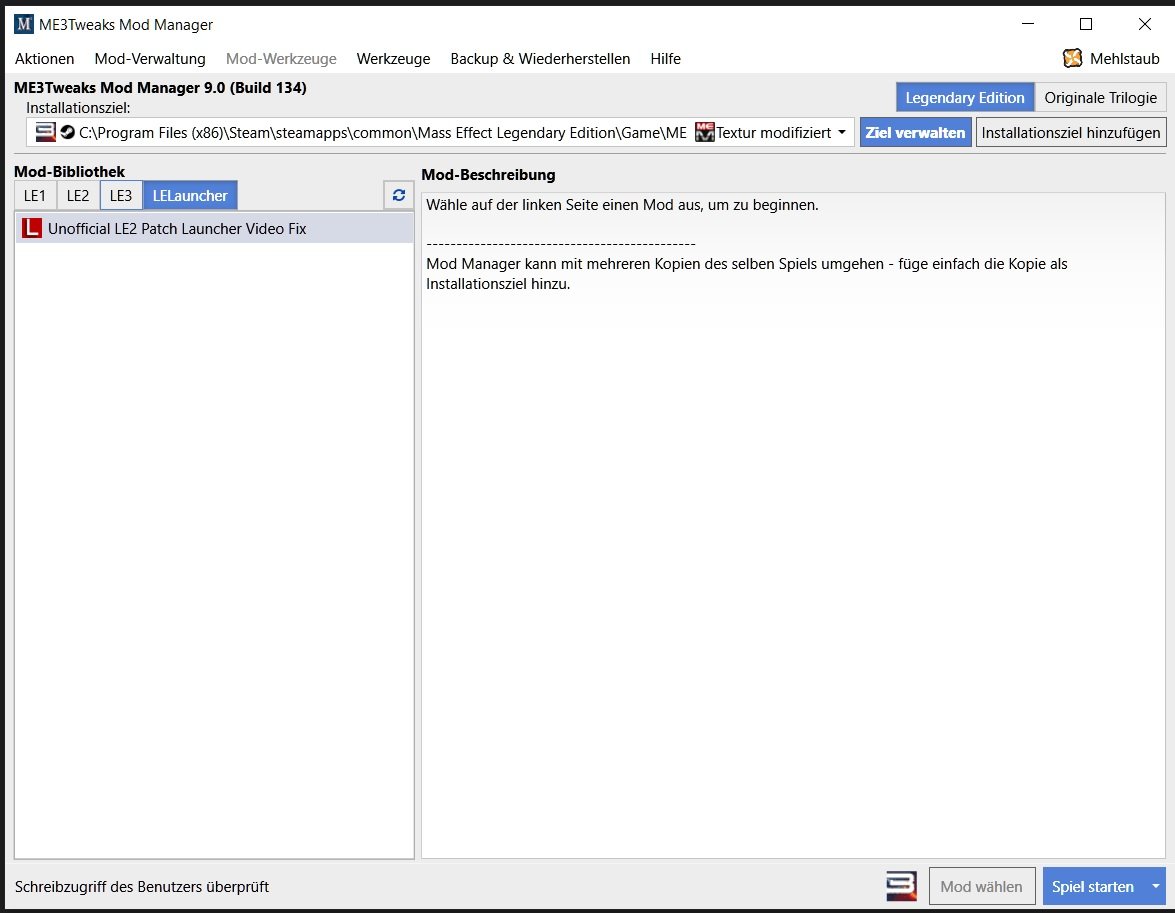
Task: Open the installation target dropdown arrow
Action: (x=842, y=133)
